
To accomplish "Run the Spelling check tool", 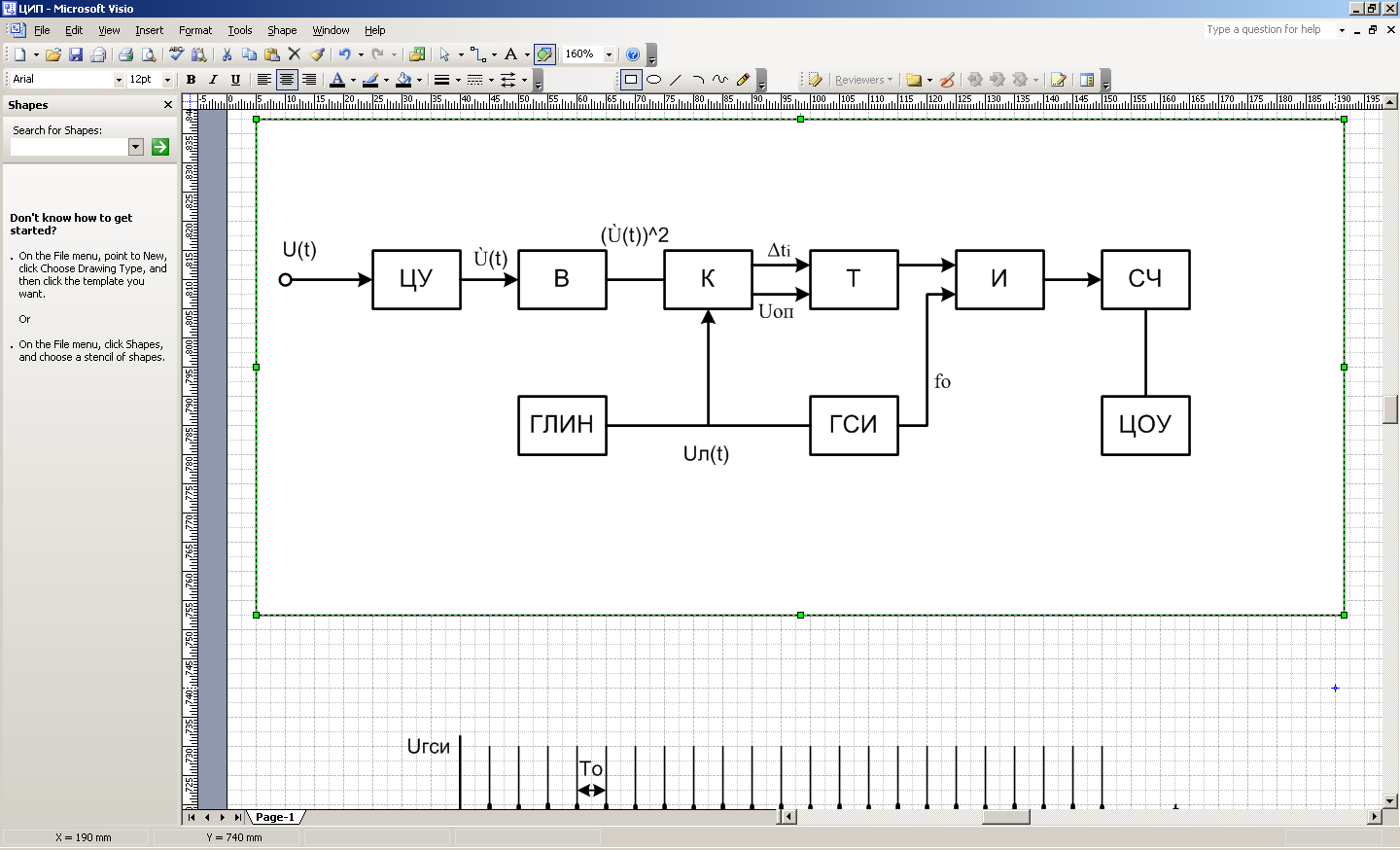I will coord(176,54).
